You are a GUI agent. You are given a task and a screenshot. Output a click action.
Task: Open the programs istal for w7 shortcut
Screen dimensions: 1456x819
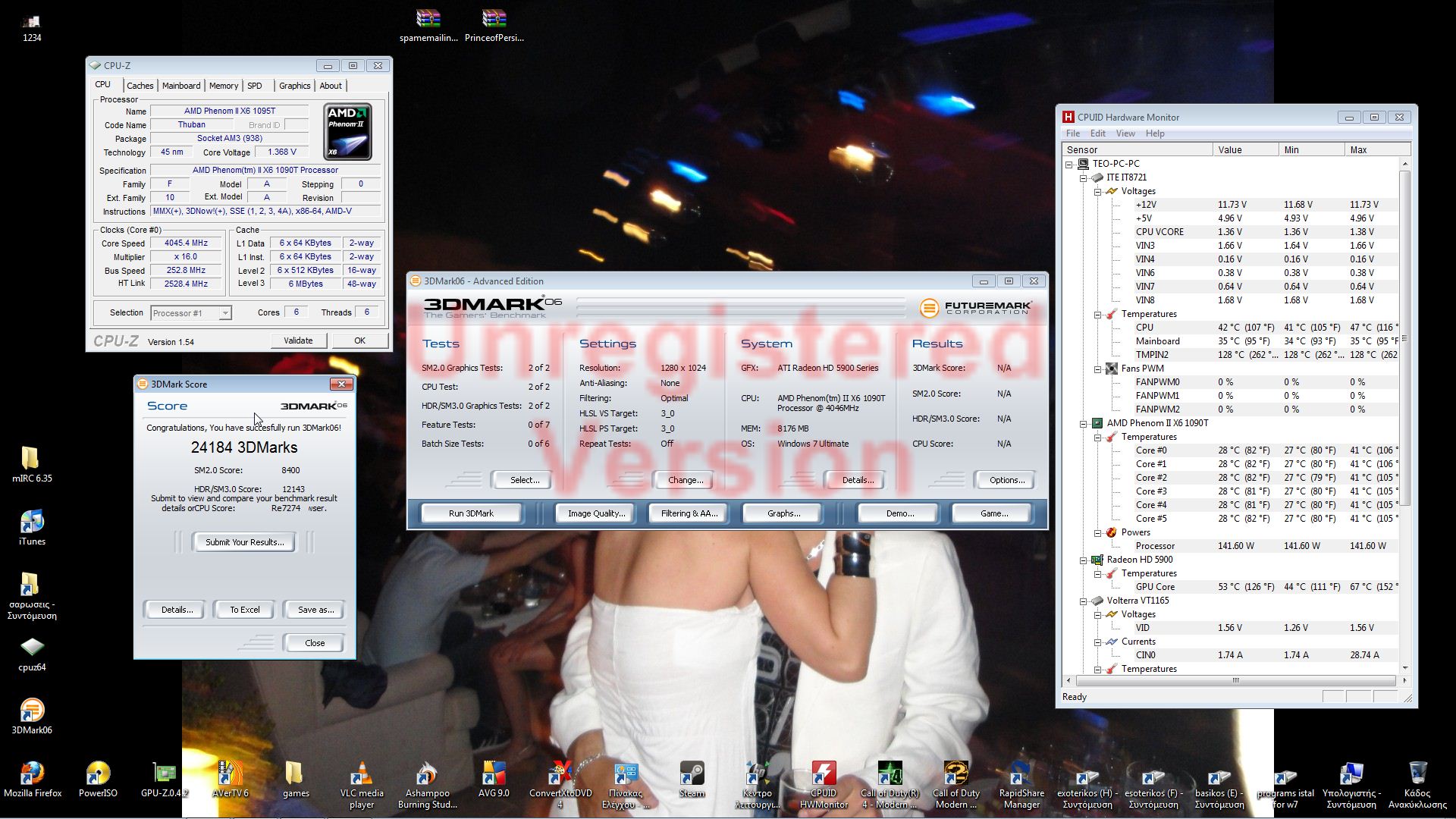[1285, 785]
